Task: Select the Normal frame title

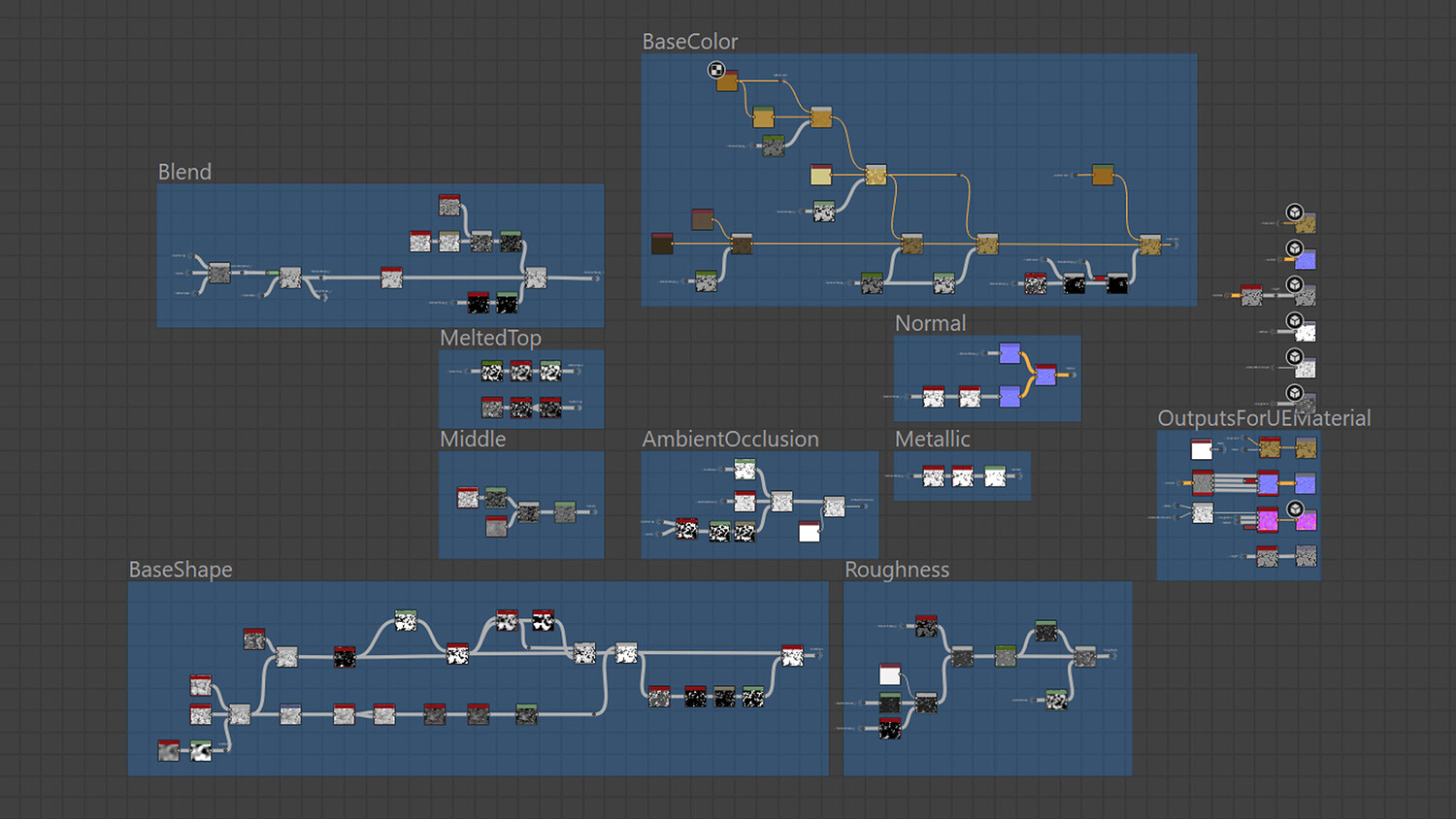Action: pos(930,323)
